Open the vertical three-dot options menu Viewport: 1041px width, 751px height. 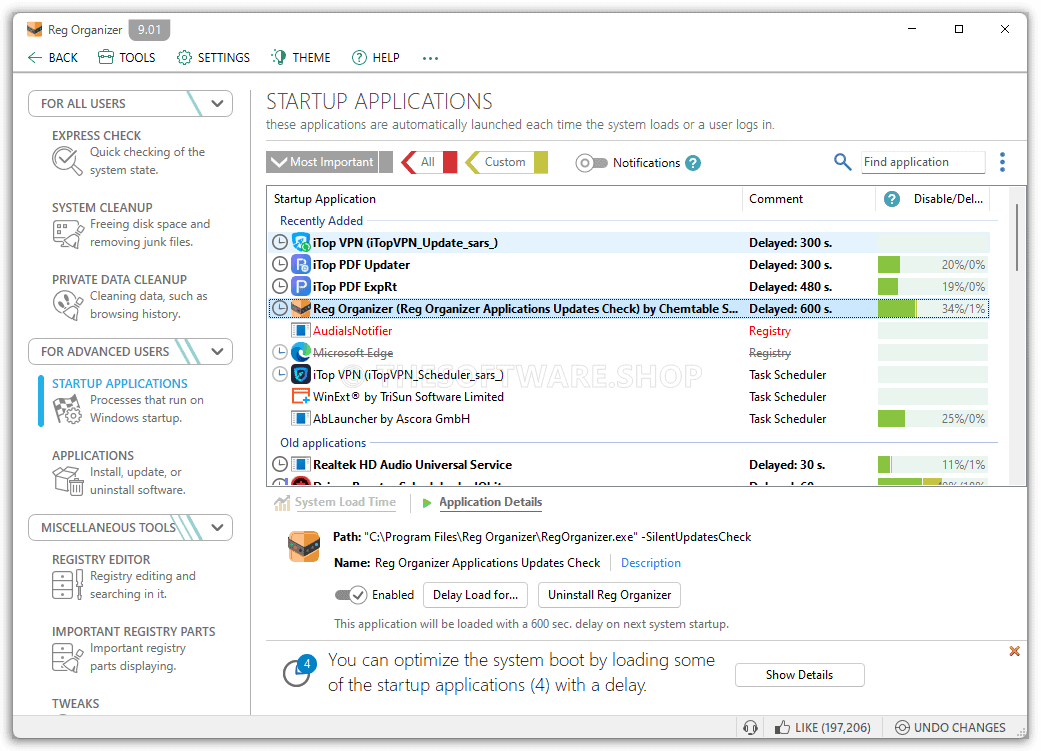pyautogui.click(x=1002, y=162)
